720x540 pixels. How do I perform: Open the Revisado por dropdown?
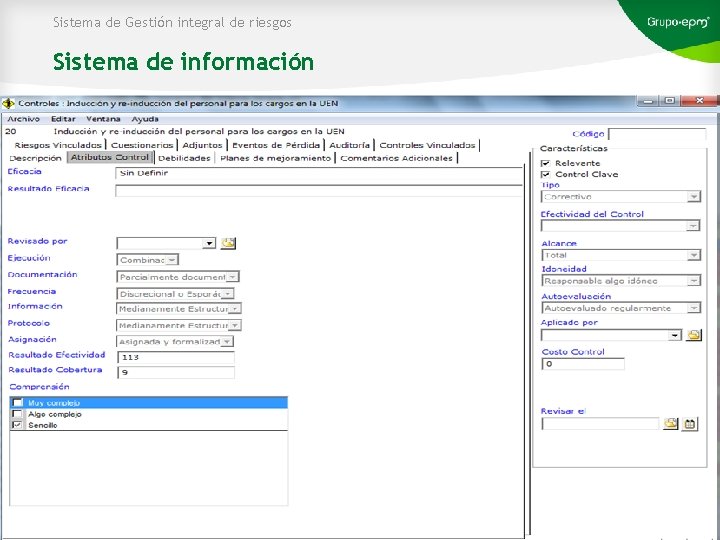tap(209, 243)
